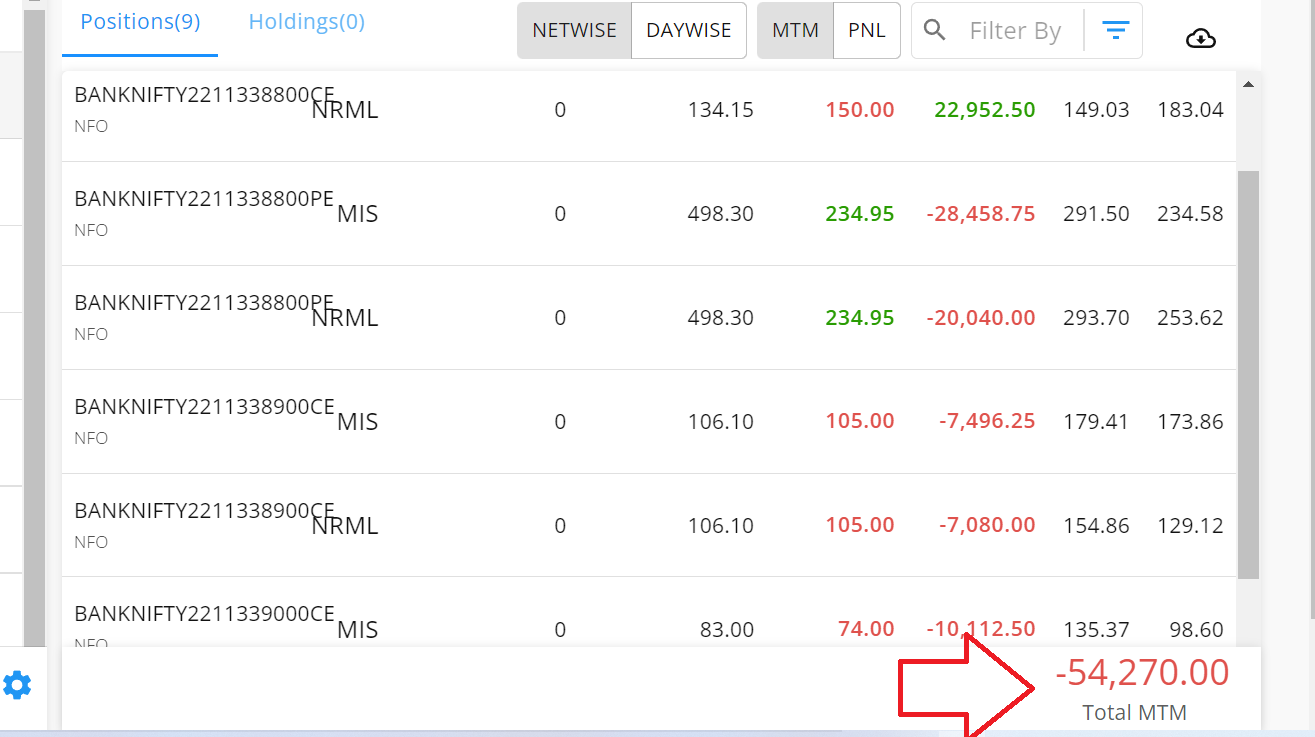Click the average value 179.41

click(1097, 422)
